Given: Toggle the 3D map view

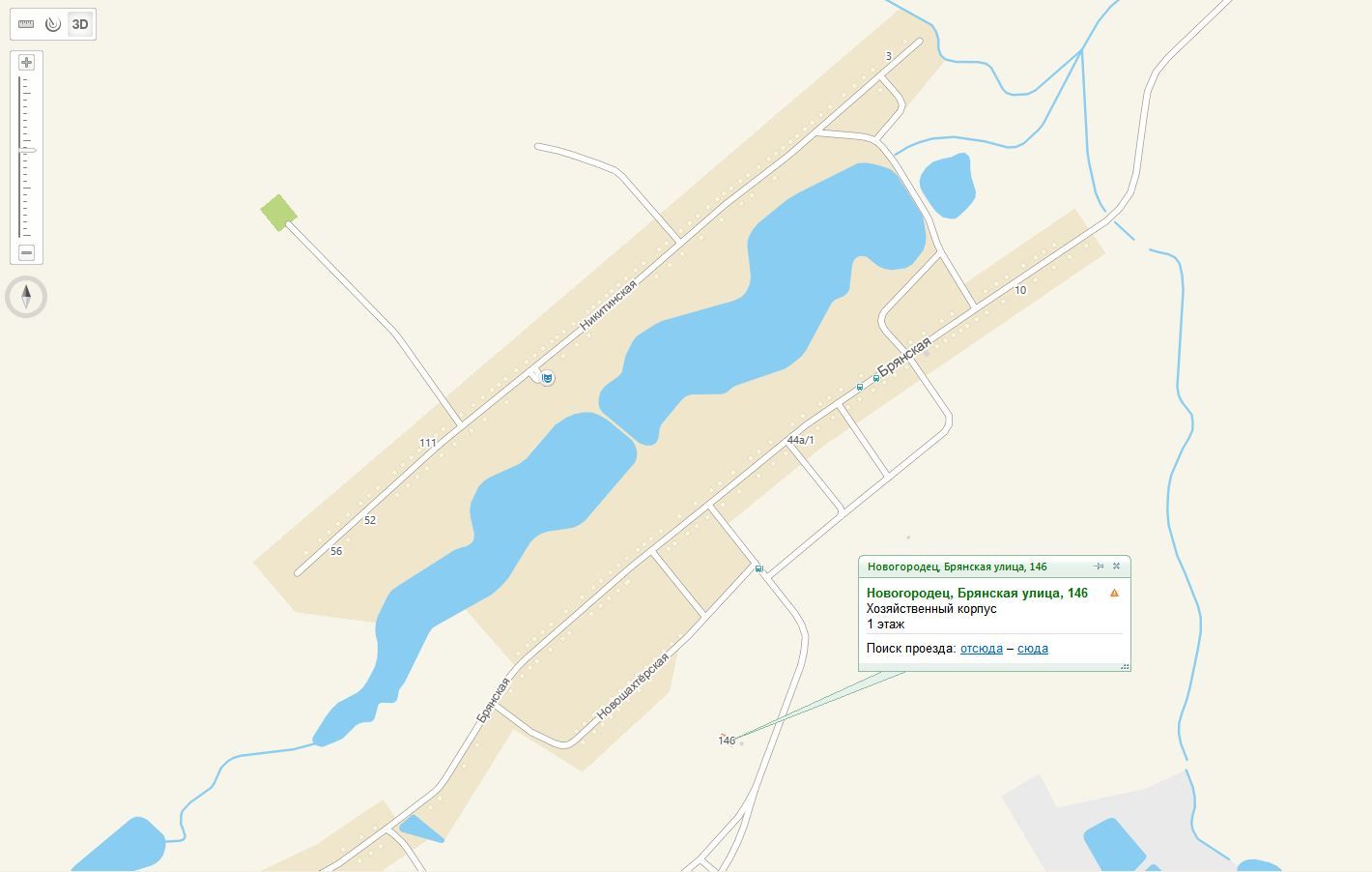Looking at the screenshot, I should [80, 24].
